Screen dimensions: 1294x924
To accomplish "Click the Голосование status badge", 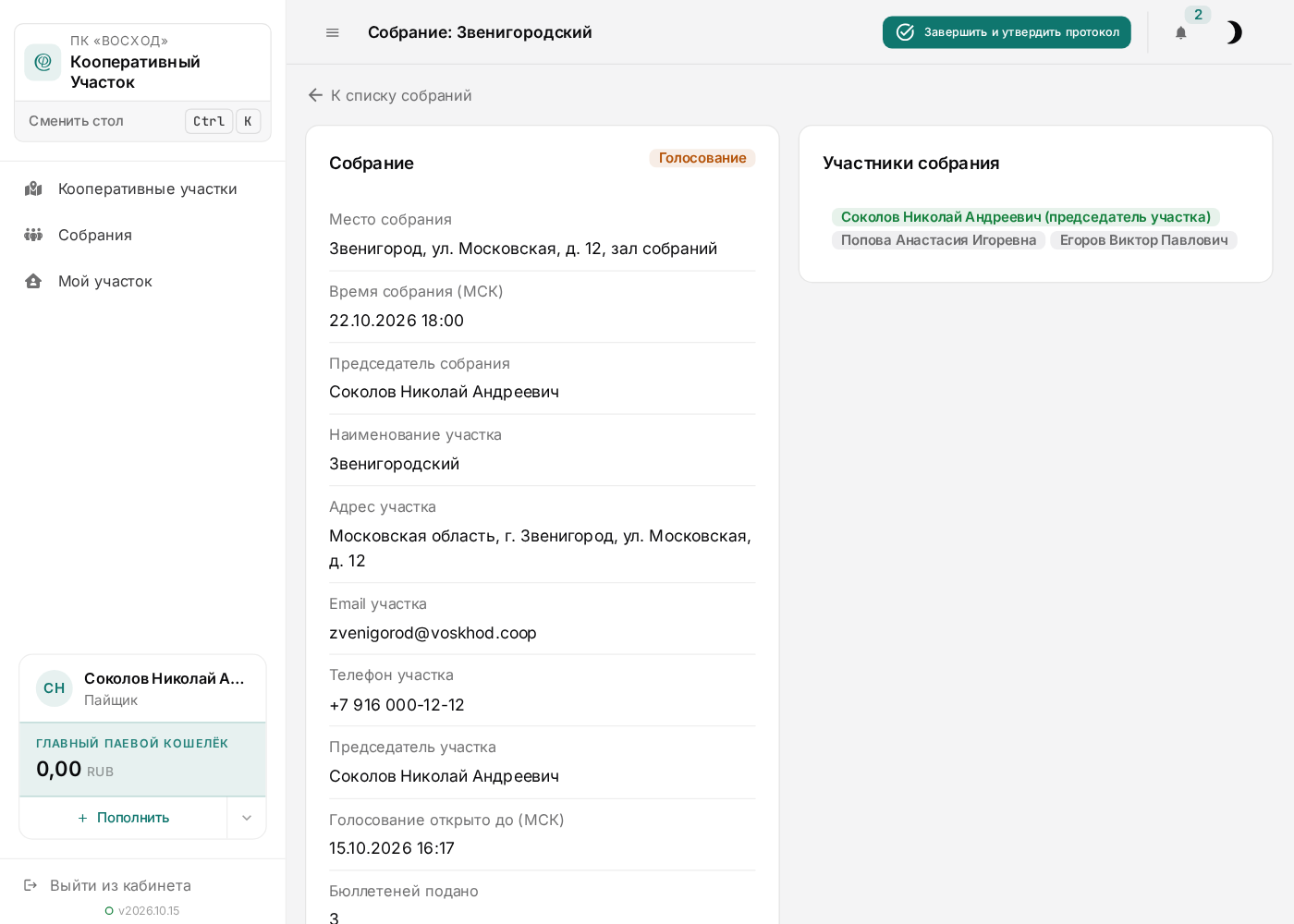I will [702, 158].
